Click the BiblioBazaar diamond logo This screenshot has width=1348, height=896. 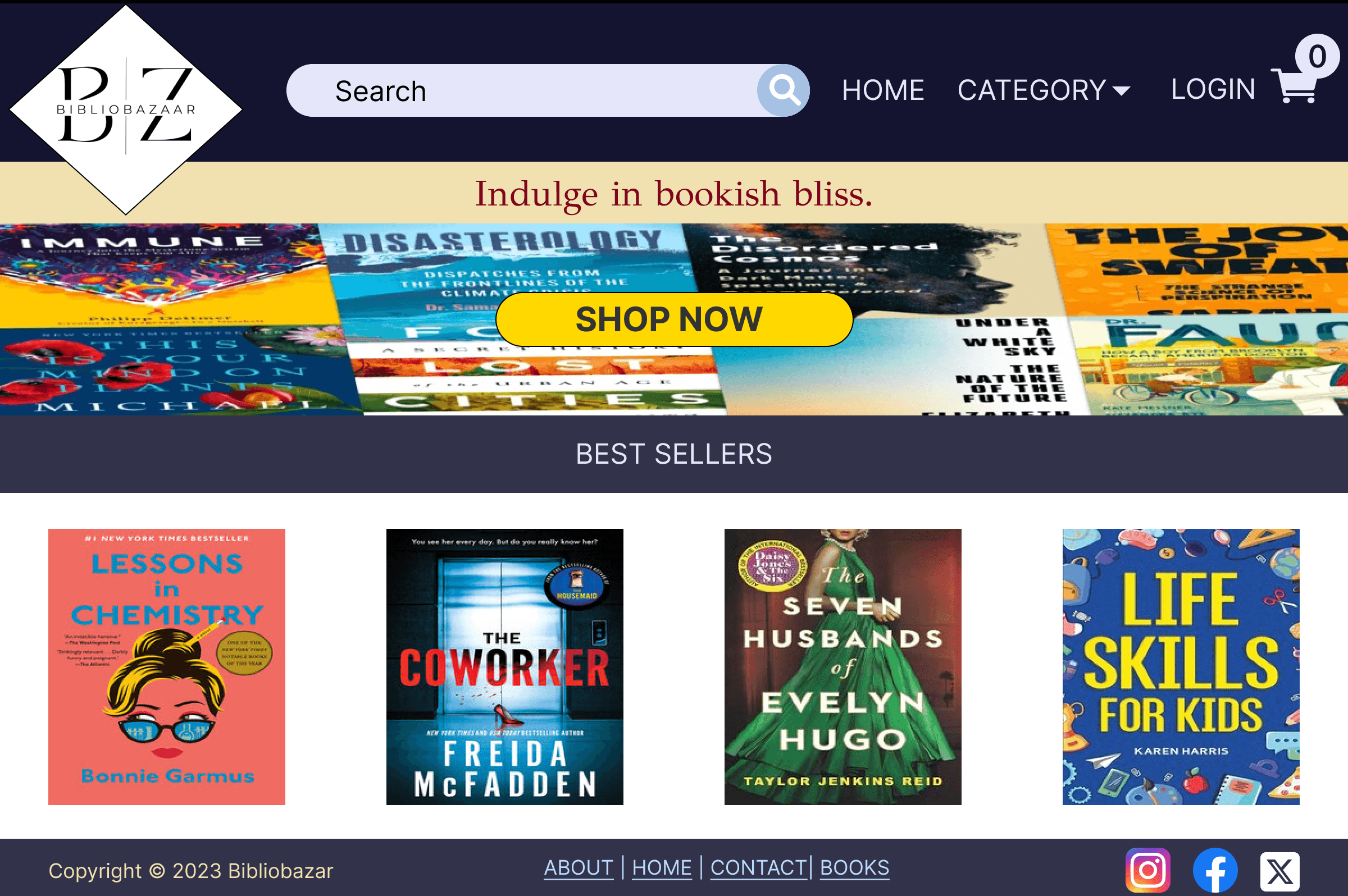tap(126, 108)
